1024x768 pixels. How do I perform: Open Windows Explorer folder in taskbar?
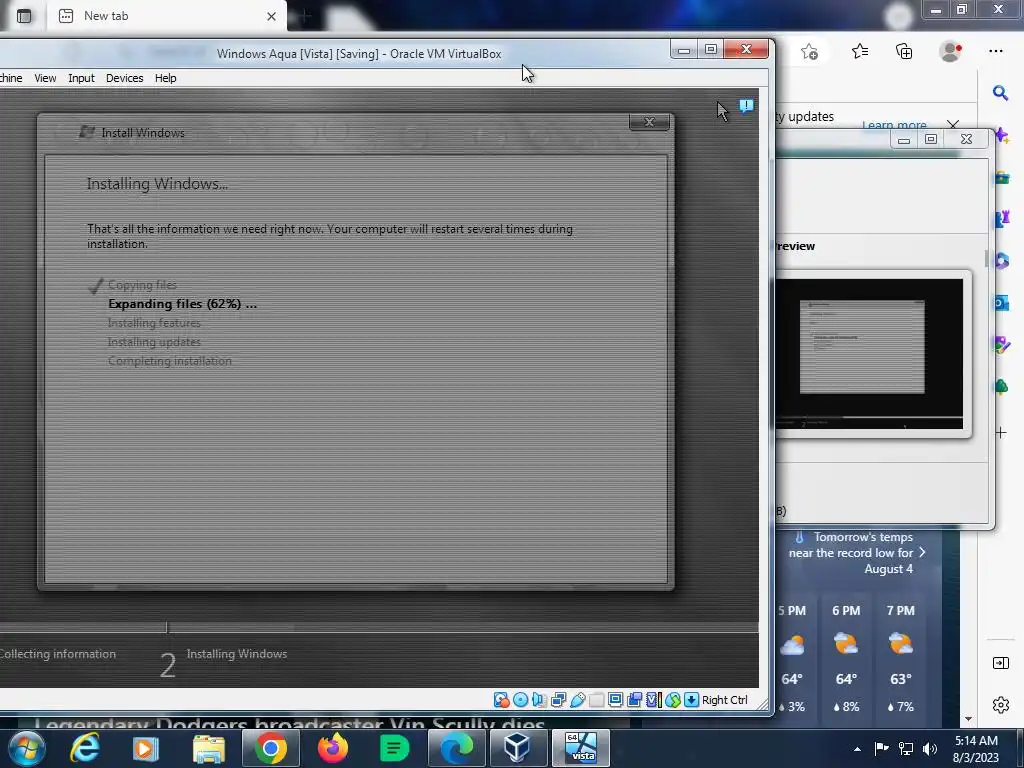pyautogui.click(x=208, y=748)
